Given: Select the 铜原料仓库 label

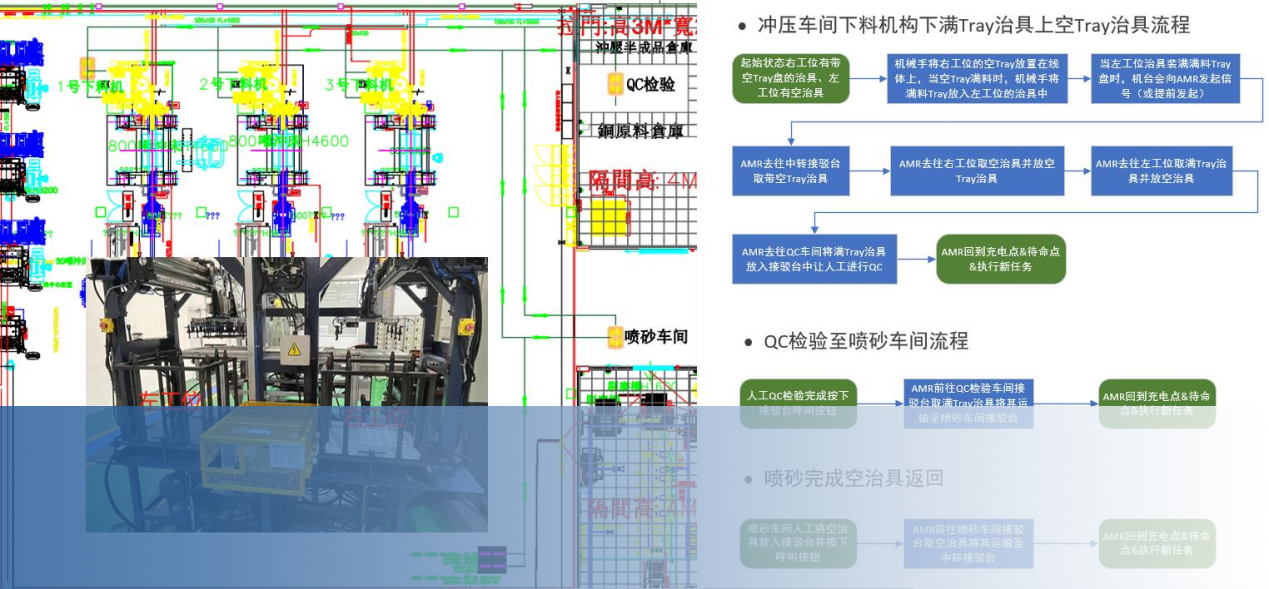Looking at the screenshot, I should 639,131.
